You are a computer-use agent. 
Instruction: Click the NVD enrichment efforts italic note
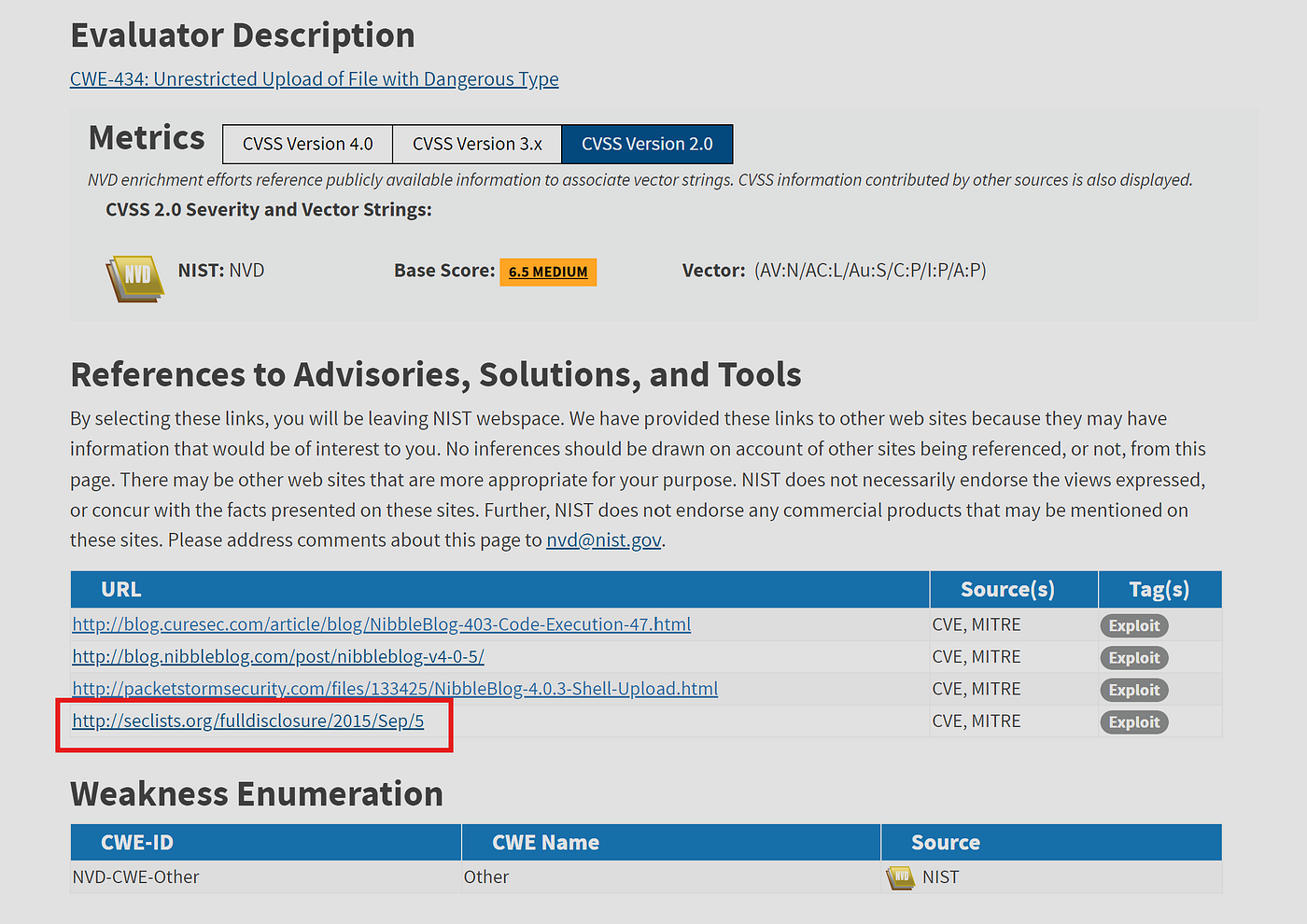[640, 180]
